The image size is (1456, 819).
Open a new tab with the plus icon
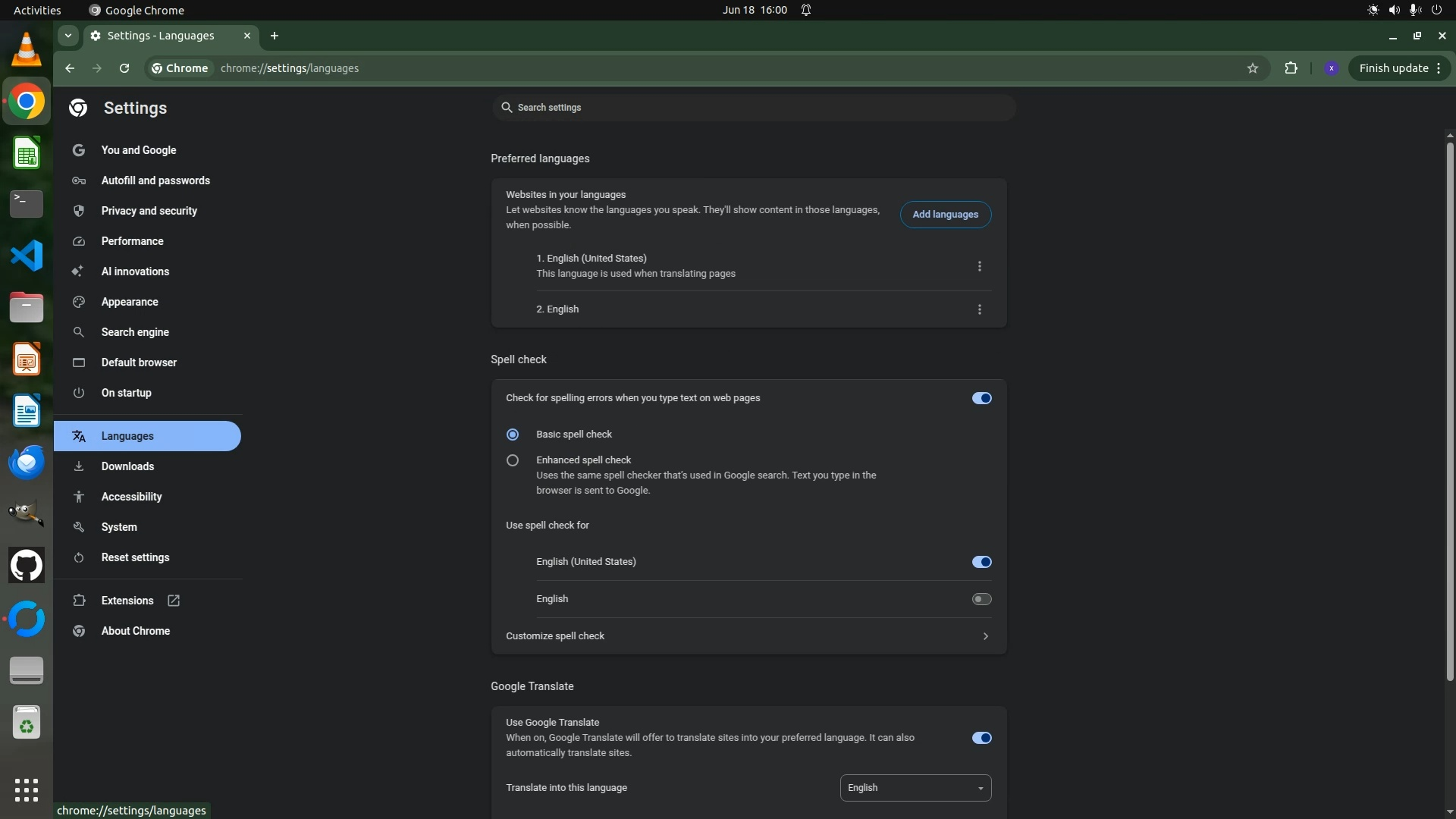[x=275, y=36]
